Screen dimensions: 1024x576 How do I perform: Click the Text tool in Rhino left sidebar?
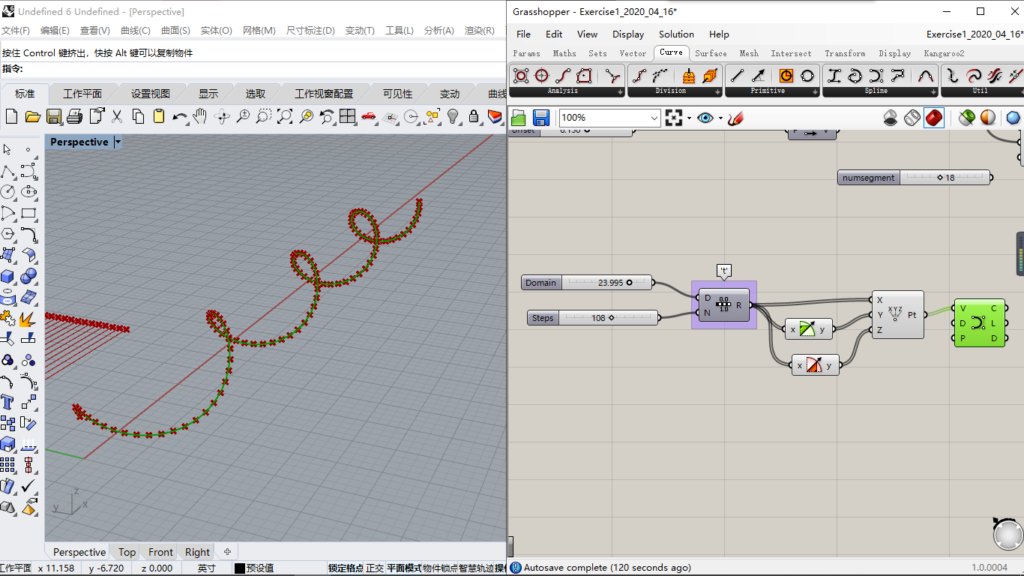[8, 402]
